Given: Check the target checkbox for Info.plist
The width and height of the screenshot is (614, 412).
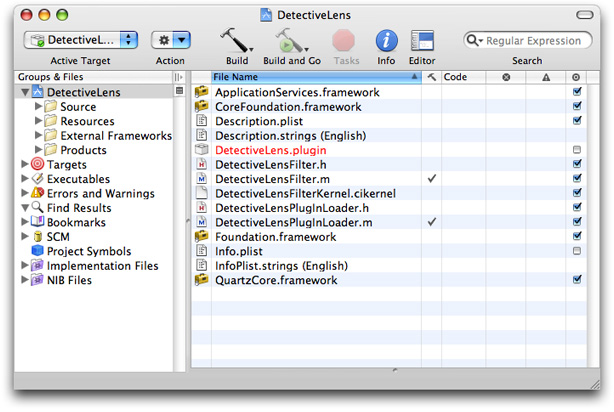Looking at the screenshot, I should coord(577,251).
